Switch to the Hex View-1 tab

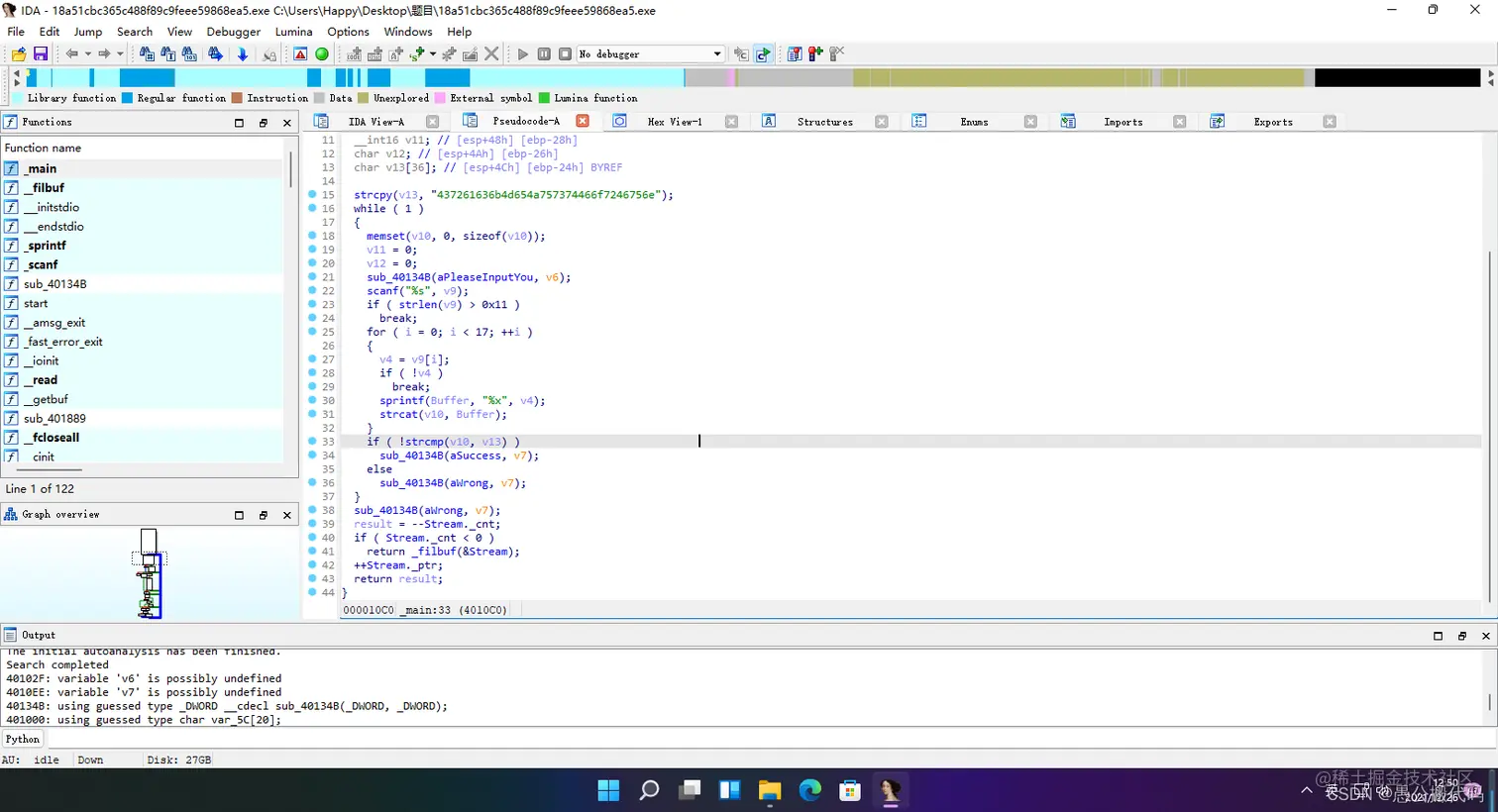pyautogui.click(x=675, y=122)
